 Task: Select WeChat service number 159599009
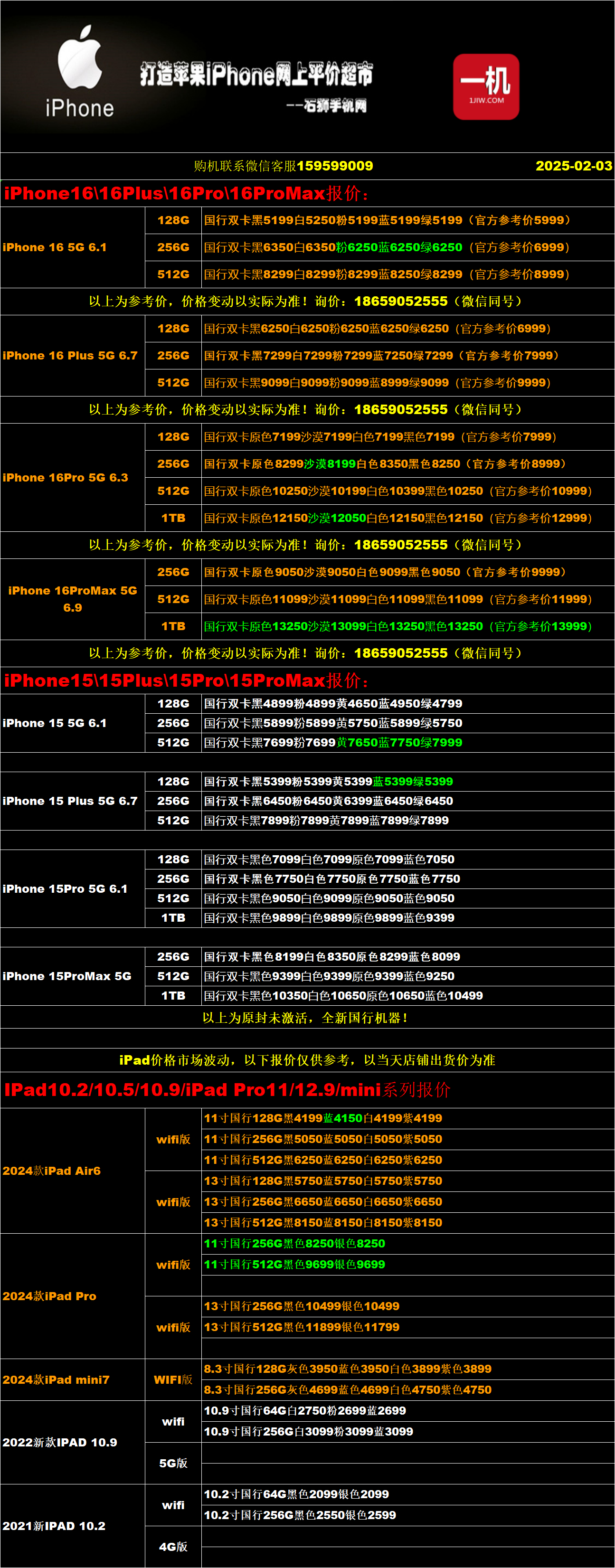(x=334, y=166)
